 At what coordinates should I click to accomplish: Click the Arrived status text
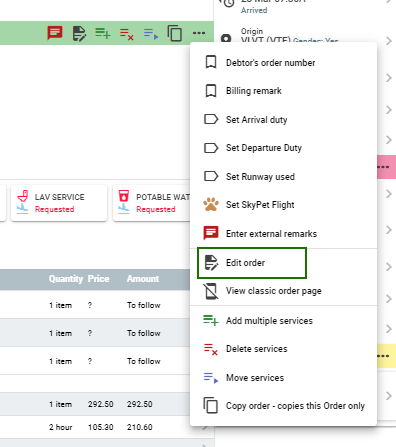[254, 10]
